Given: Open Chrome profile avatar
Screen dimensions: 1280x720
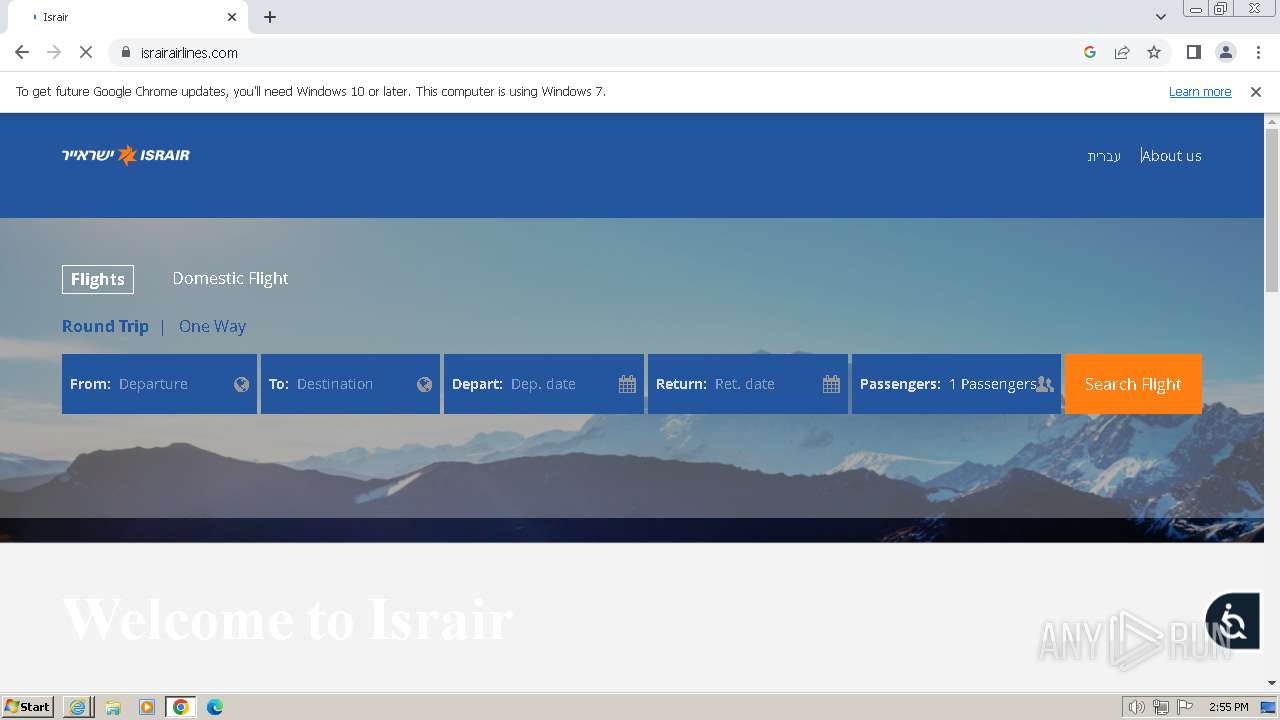Looking at the screenshot, I should tap(1226, 52).
